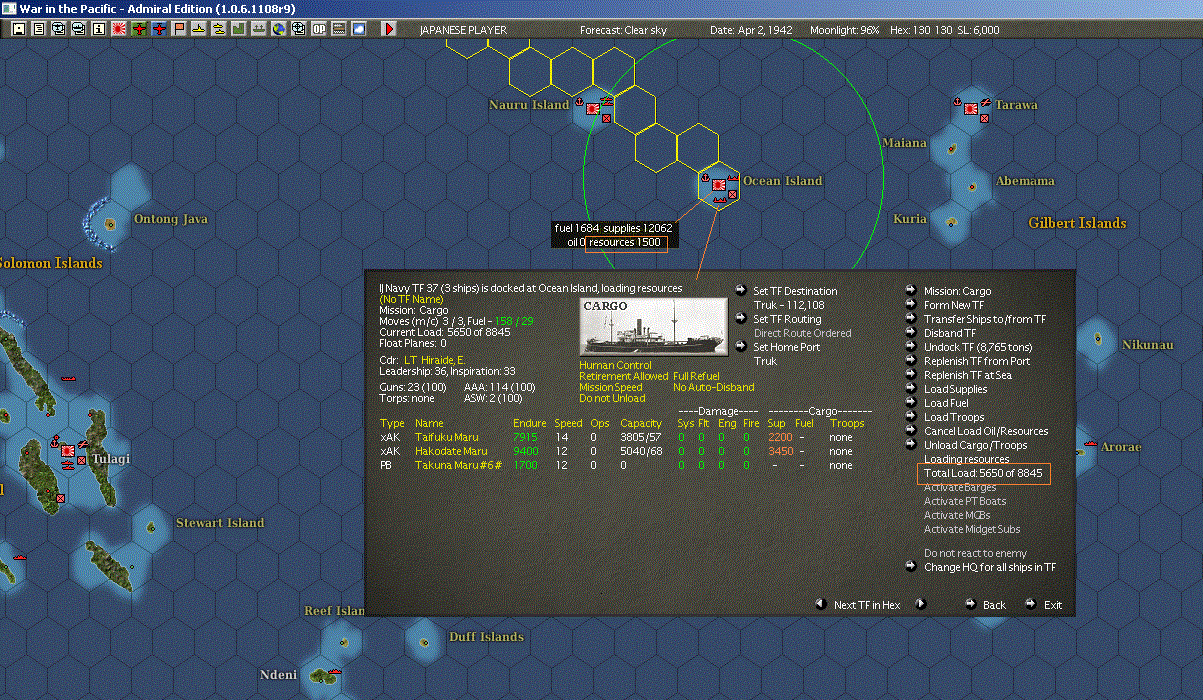Toggle the Retirement Allowed setting
1203x700 pixels.
point(624,377)
